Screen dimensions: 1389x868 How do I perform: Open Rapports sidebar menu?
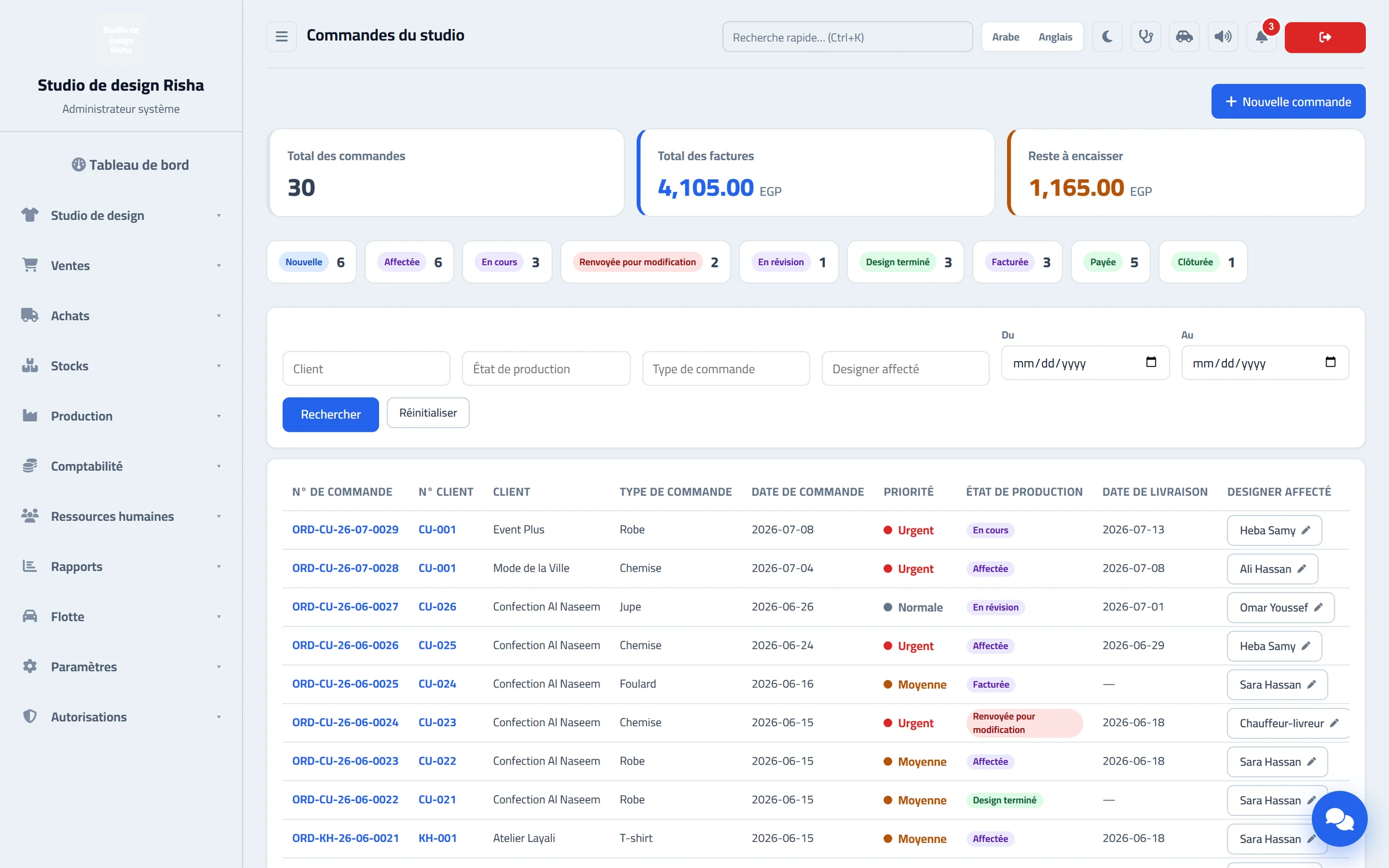(121, 567)
